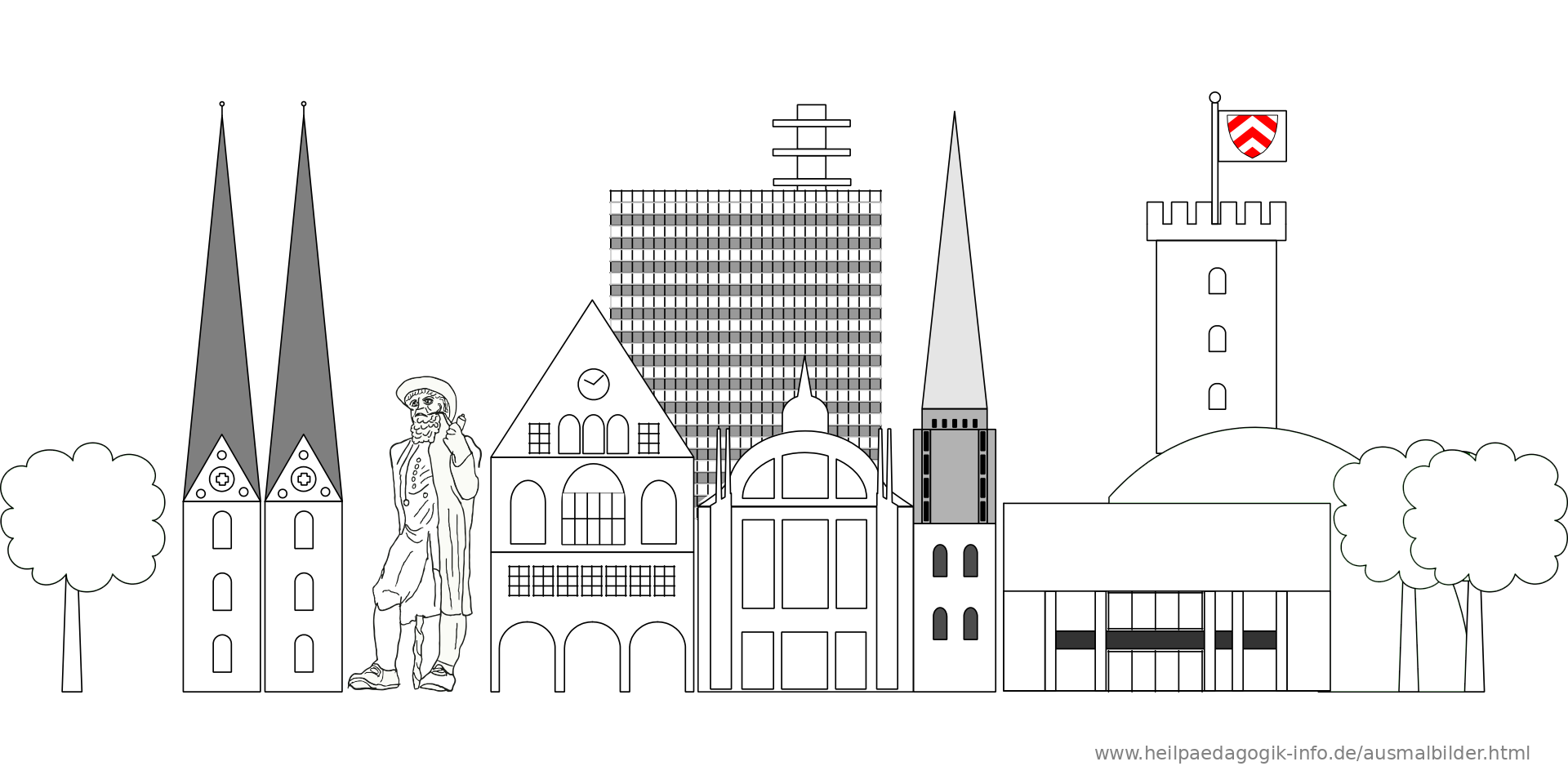This screenshot has width=1568, height=784.
Task: Click the lone tree crown on the far left
Action: [x=82, y=516]
